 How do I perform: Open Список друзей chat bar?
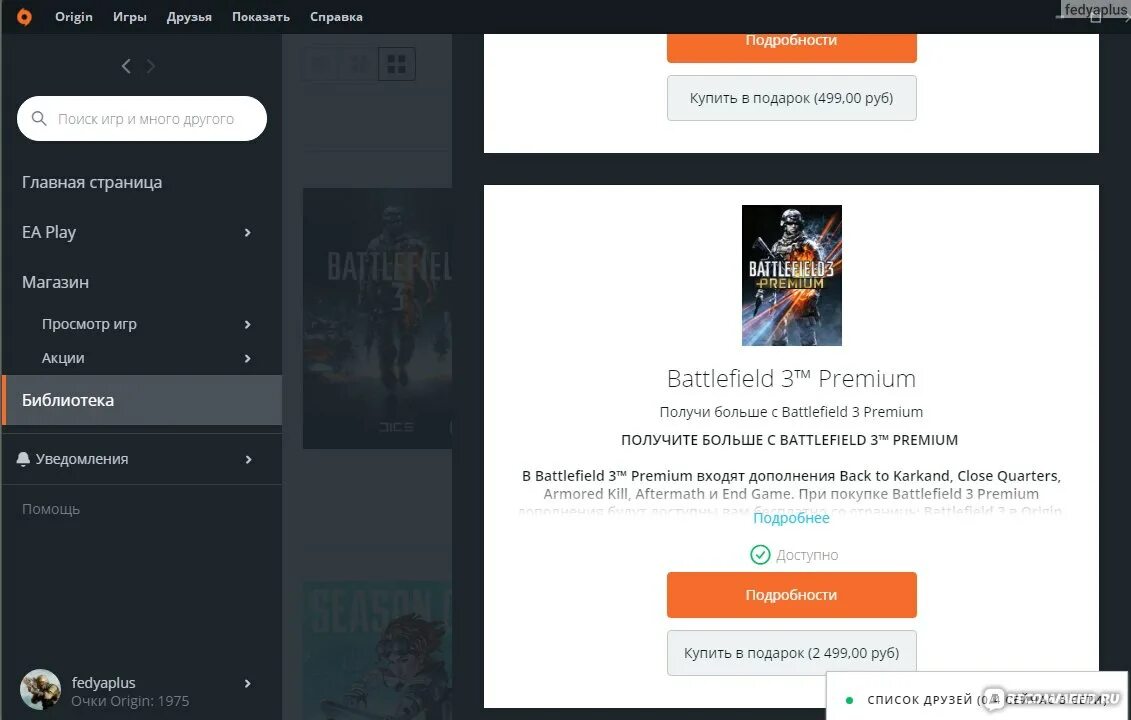pos(977,697)
